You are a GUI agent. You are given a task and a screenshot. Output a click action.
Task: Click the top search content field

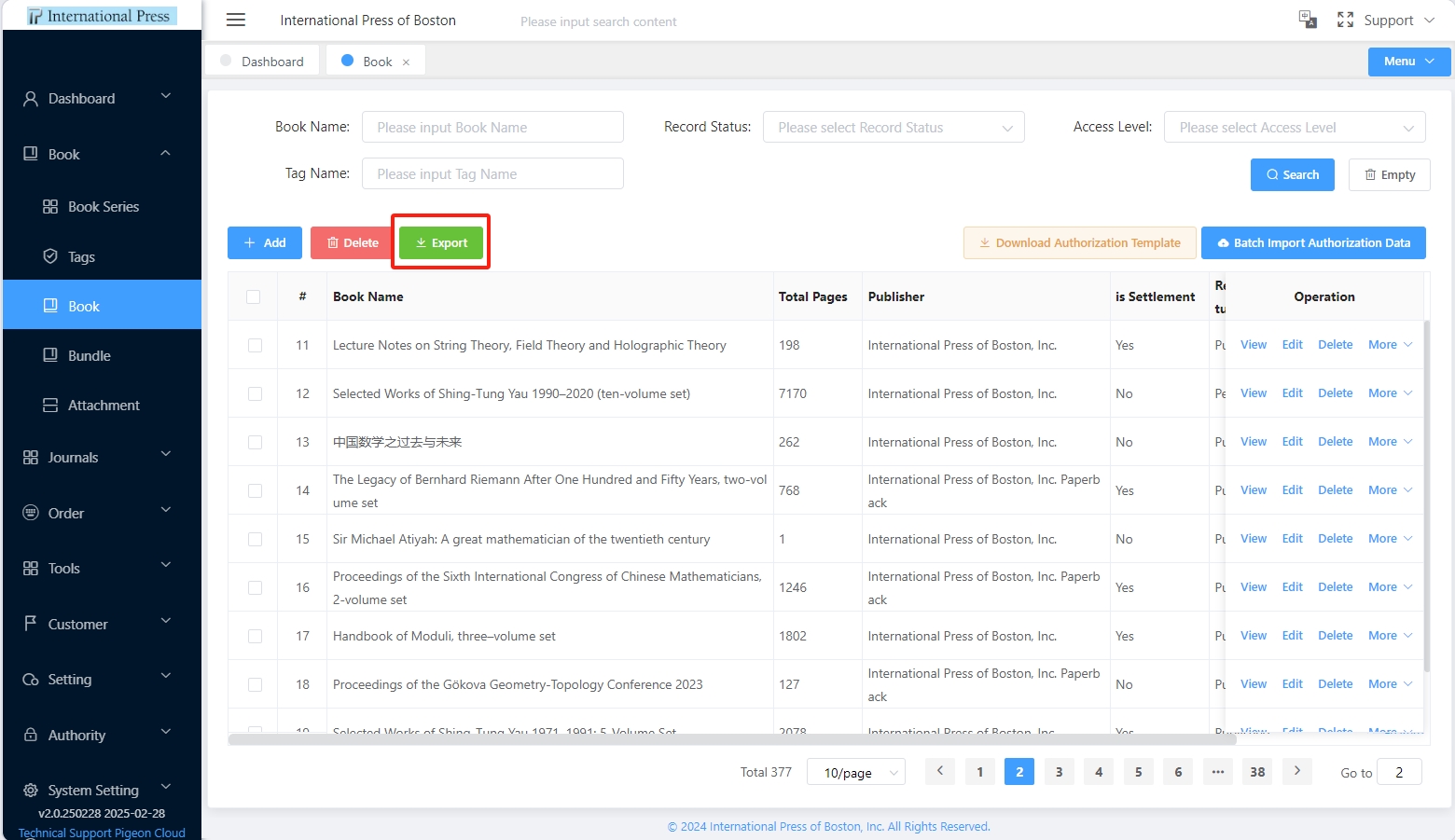click(599, 21)
